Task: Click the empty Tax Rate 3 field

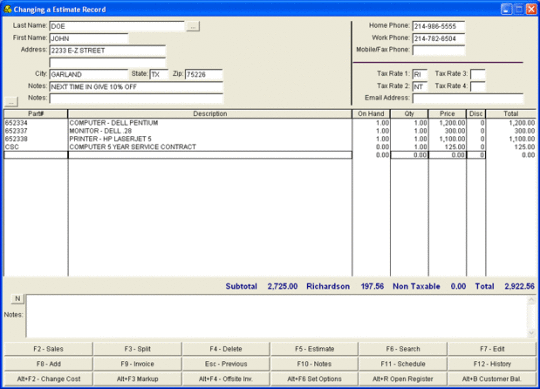Action: point(478,74)
